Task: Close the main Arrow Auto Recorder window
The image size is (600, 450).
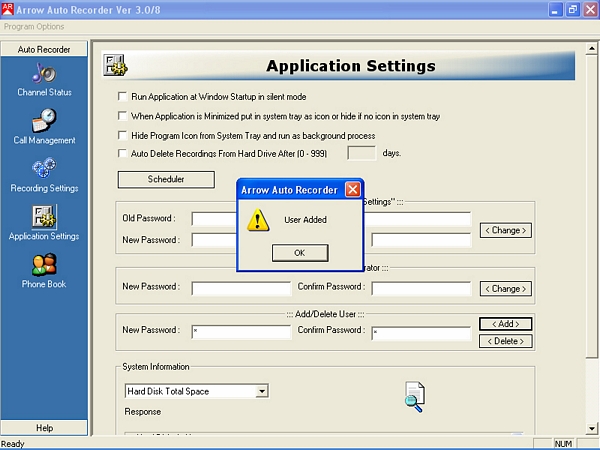Action: pos(590,9)
